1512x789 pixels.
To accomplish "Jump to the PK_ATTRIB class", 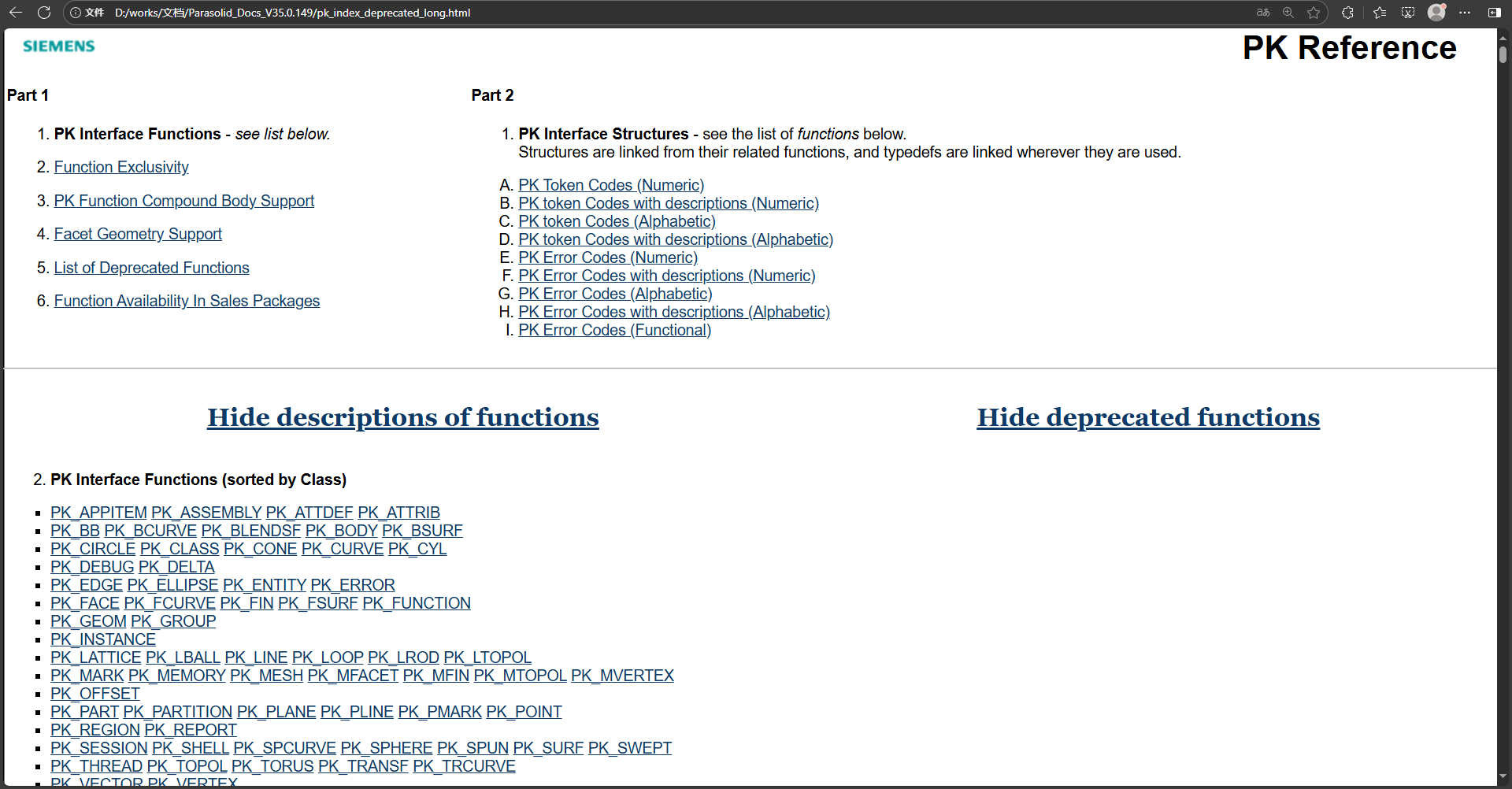I will click(x=398, y=513).
